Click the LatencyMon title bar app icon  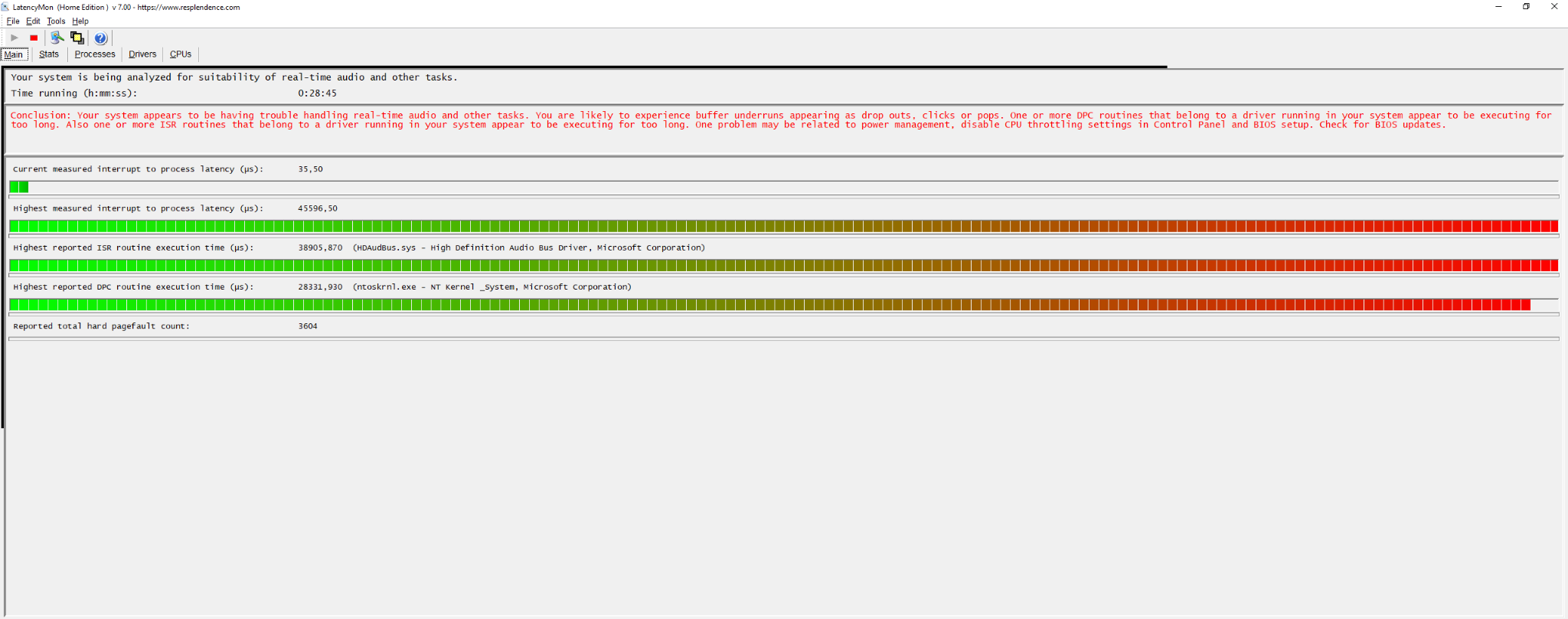(x=5, y=7)
